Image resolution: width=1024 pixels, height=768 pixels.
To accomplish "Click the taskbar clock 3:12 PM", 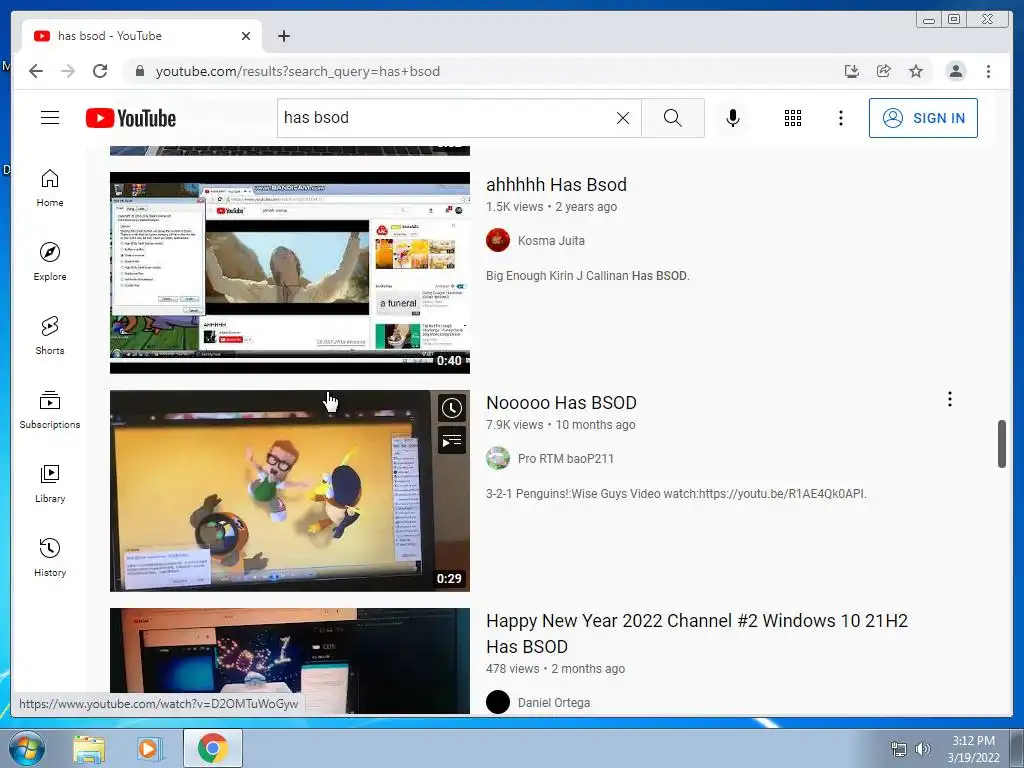I will pyautogui.click(x=973, y=741).
